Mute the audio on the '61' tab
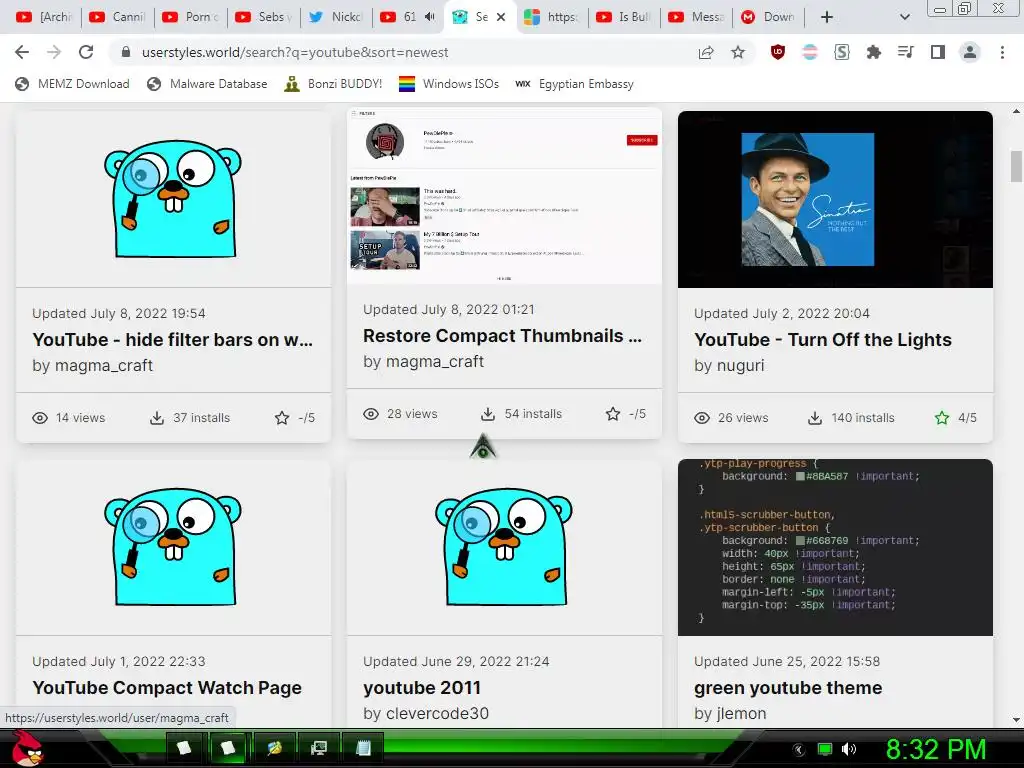1024x768 pixels. coord(429,16)
